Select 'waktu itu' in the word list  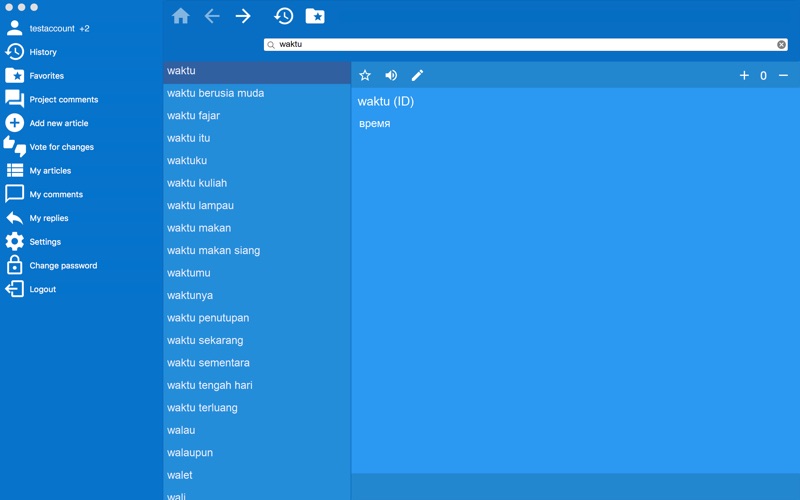(257, 138)
